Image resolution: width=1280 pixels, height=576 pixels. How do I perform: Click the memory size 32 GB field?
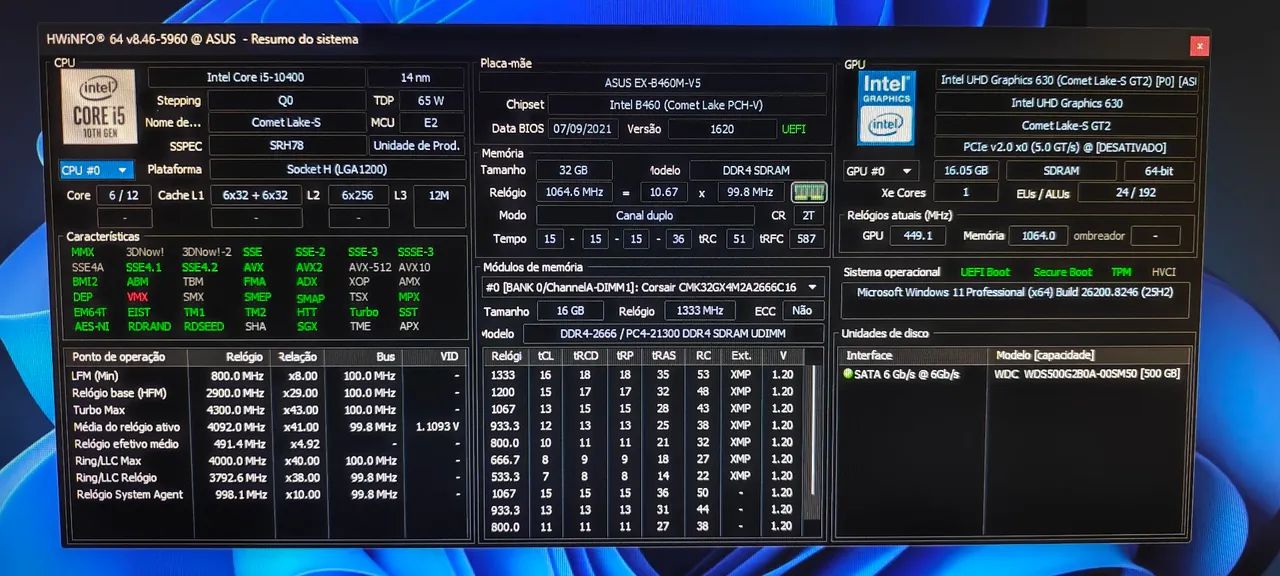573,170
